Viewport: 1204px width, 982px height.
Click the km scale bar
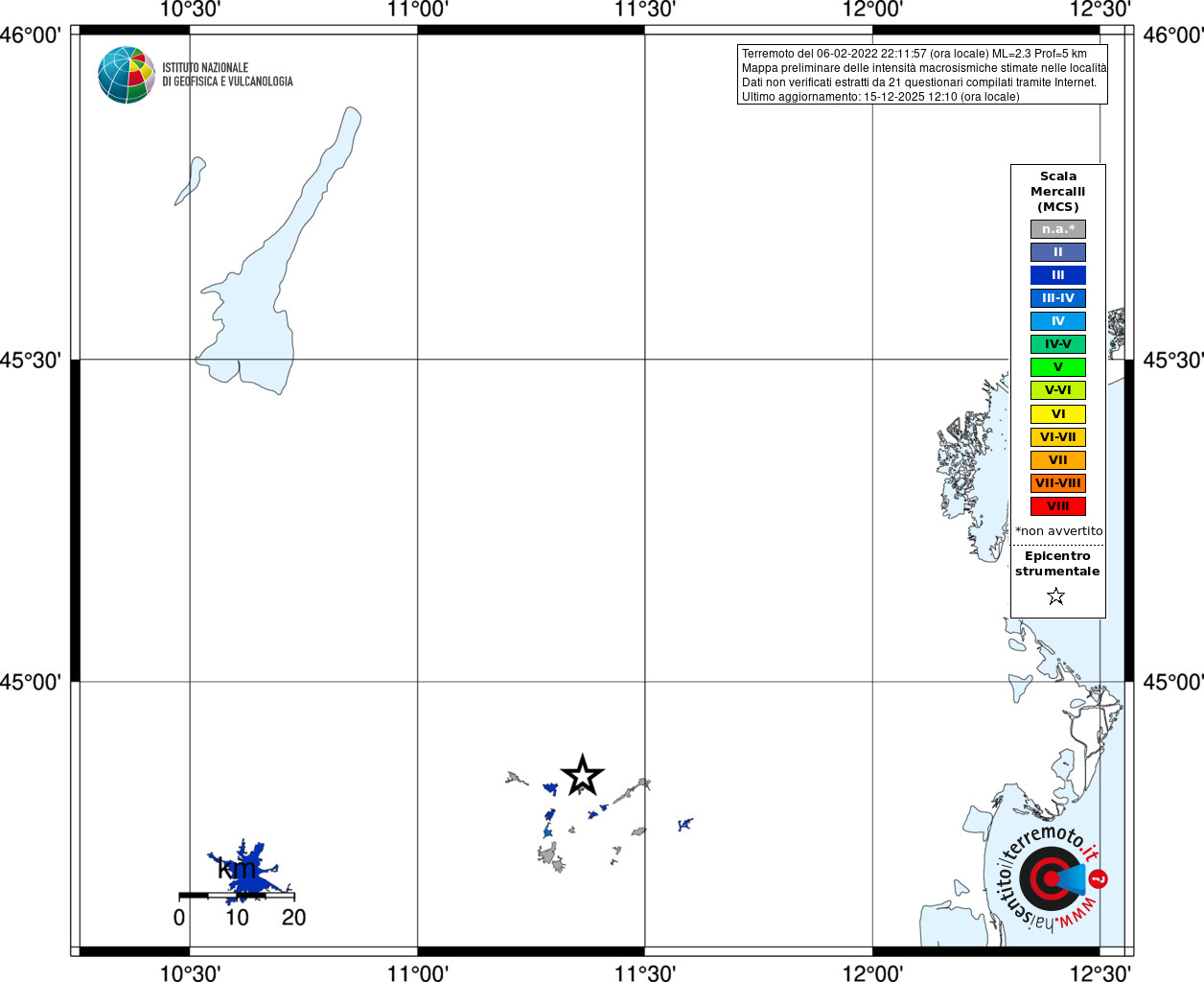click(237, 896)
